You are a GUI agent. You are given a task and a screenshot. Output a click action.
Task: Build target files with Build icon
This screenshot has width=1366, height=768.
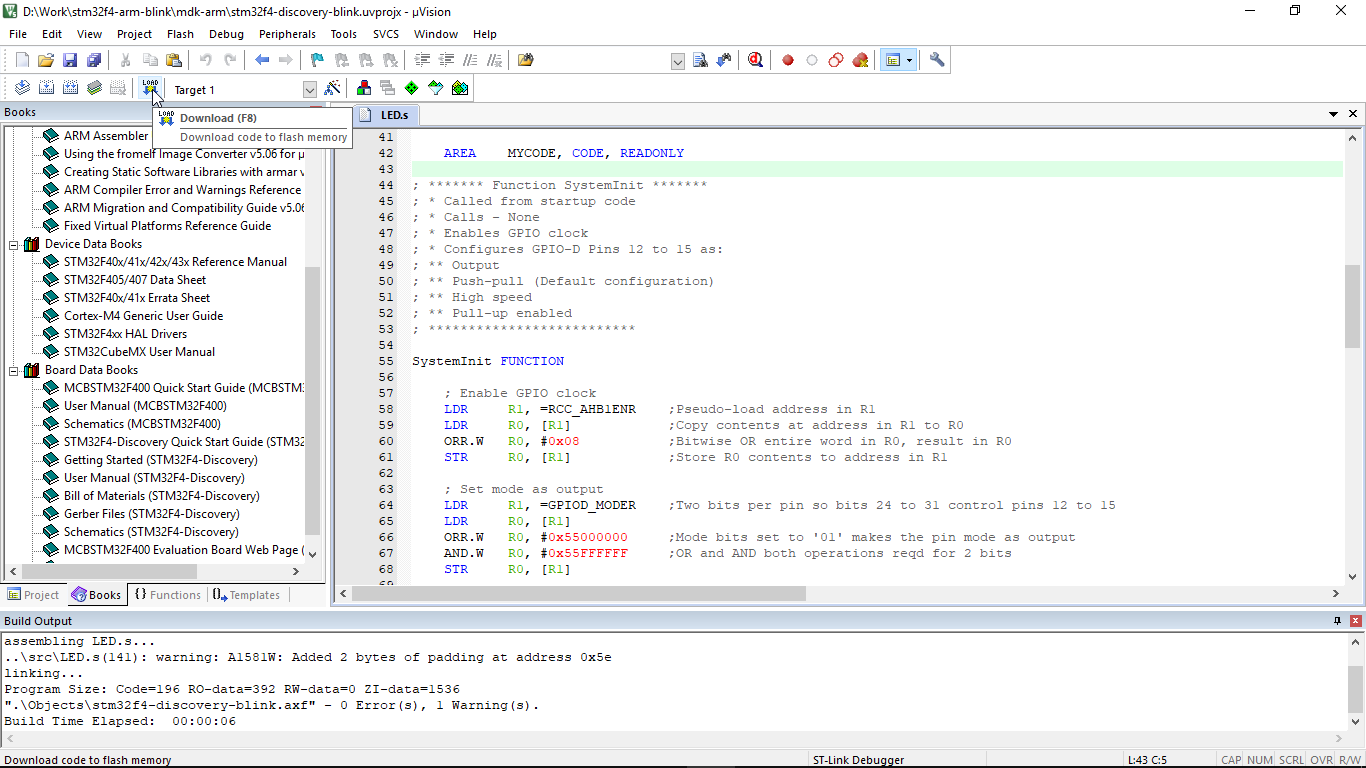click(x=46, y=88)
